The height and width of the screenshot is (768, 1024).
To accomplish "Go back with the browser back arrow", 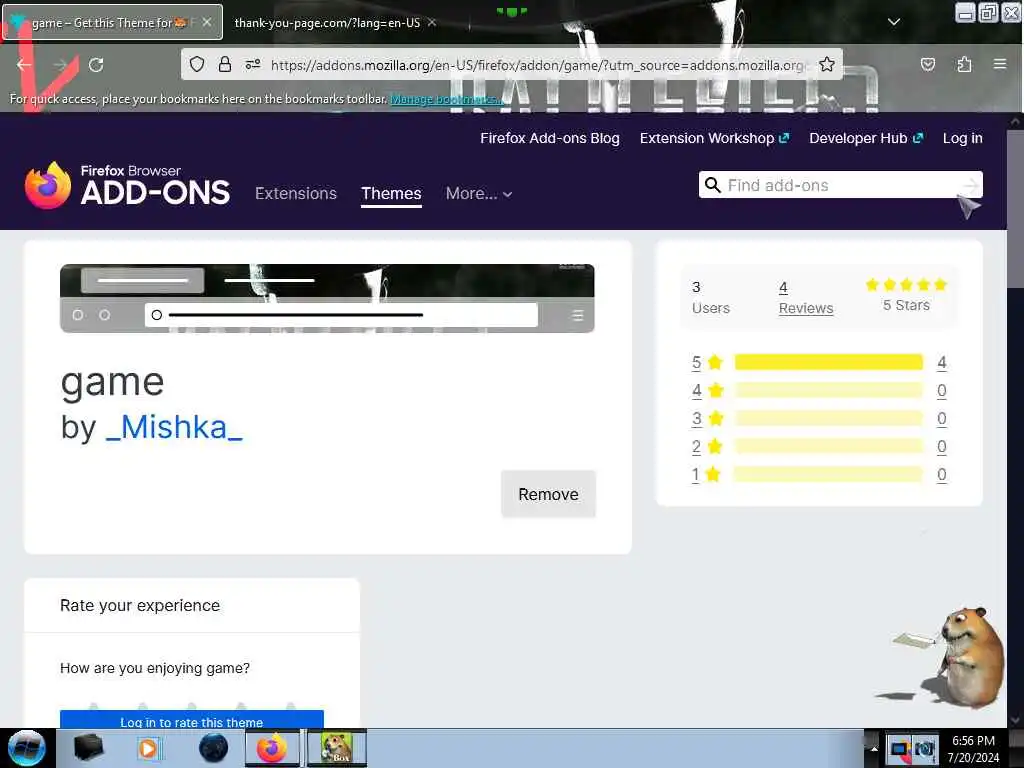I will (24, 65).
